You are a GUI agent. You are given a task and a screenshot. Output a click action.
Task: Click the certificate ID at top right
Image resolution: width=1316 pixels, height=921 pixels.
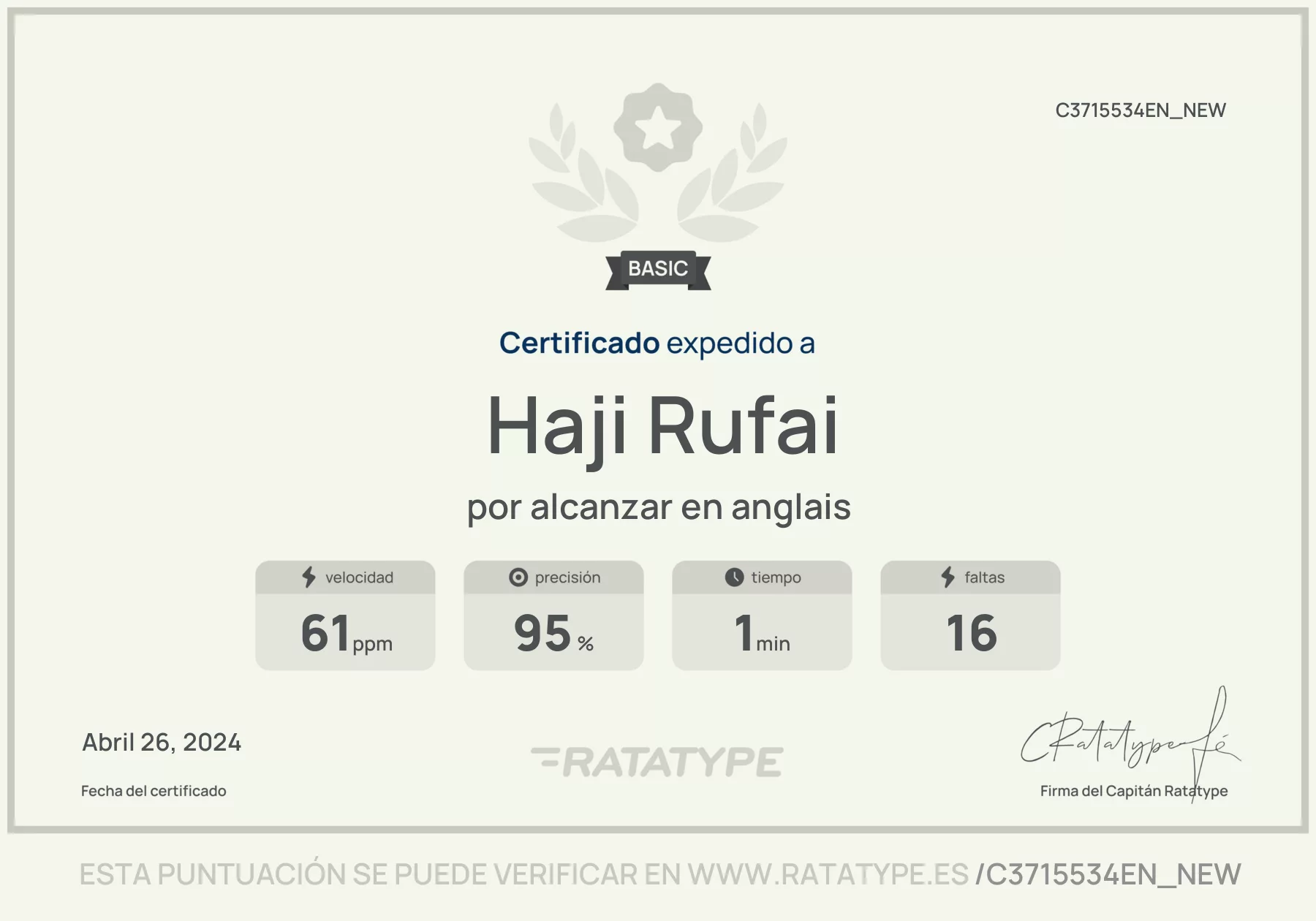(1141, 110)
